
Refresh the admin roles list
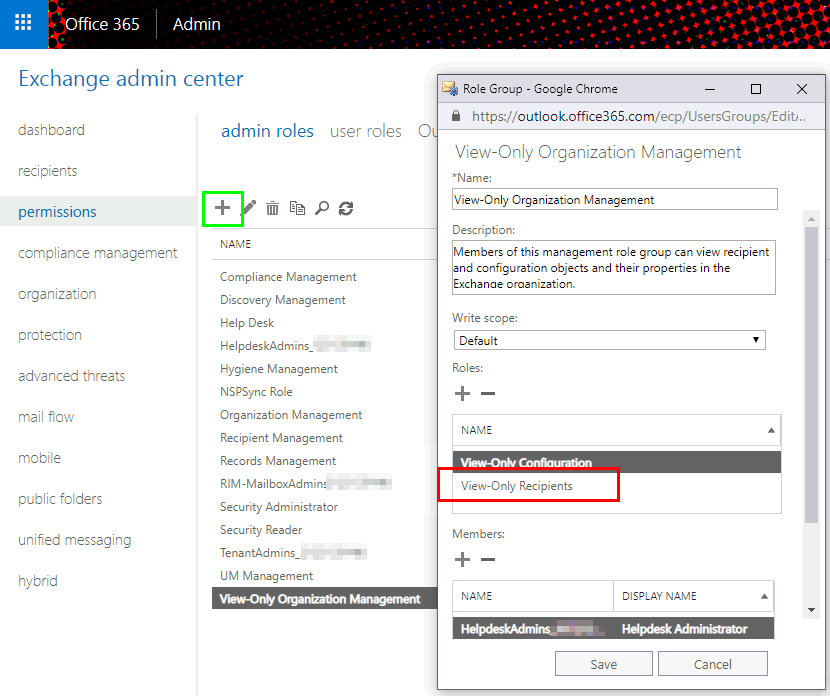346,208
